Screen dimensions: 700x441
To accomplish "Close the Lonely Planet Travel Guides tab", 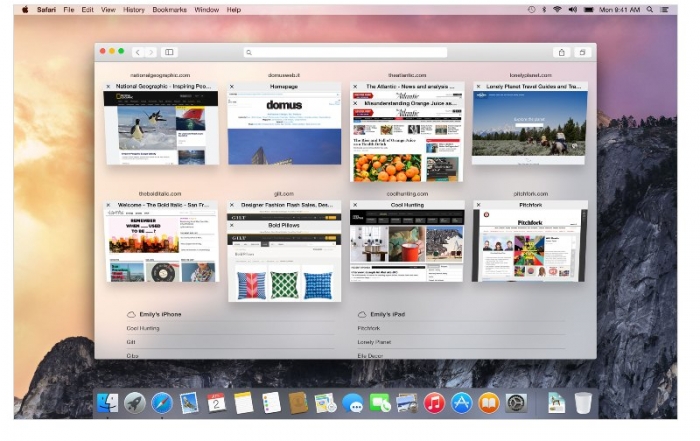I will tap(478, 86).
